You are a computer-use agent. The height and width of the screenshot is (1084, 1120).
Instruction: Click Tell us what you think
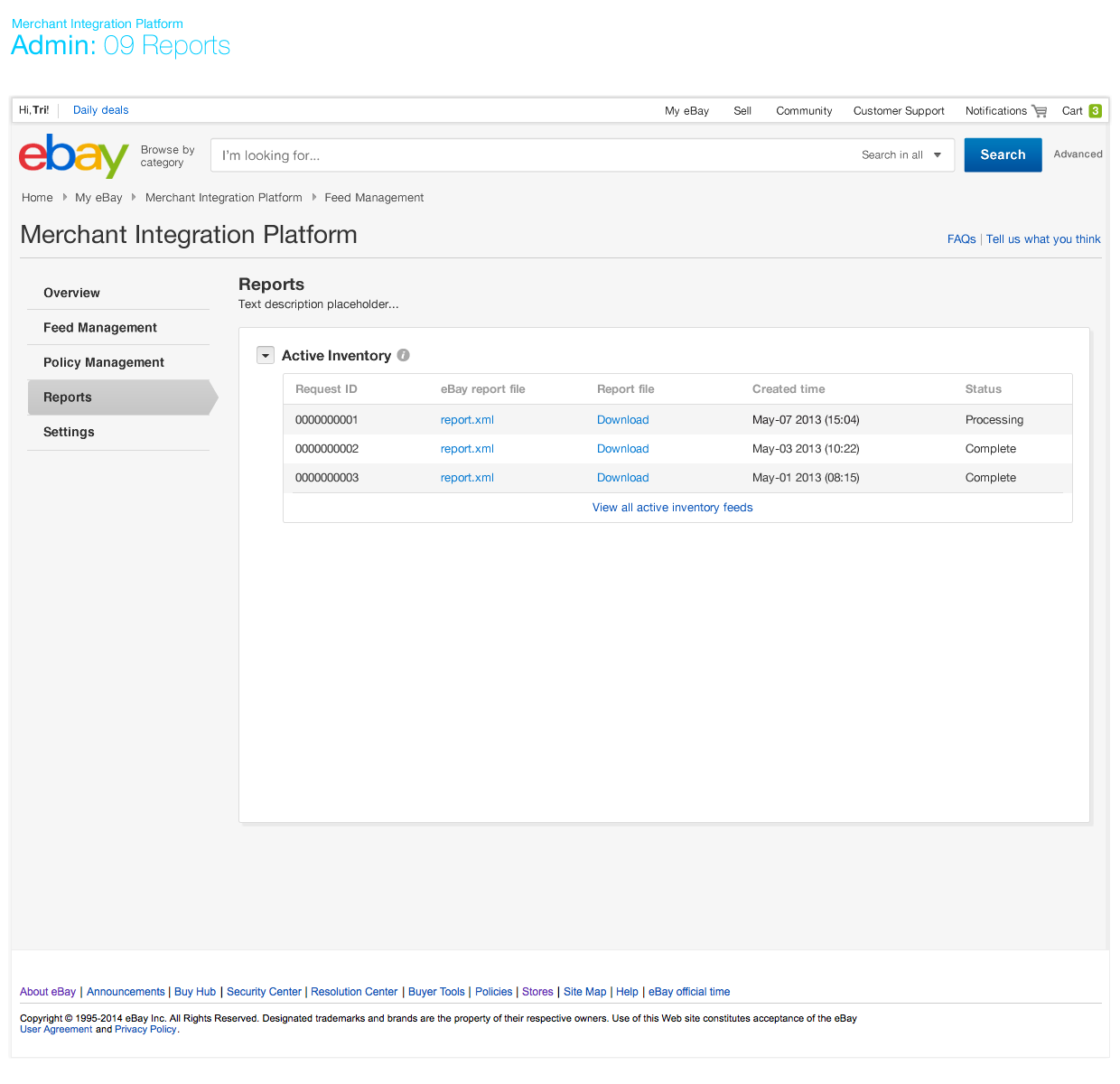(1043, 239)
